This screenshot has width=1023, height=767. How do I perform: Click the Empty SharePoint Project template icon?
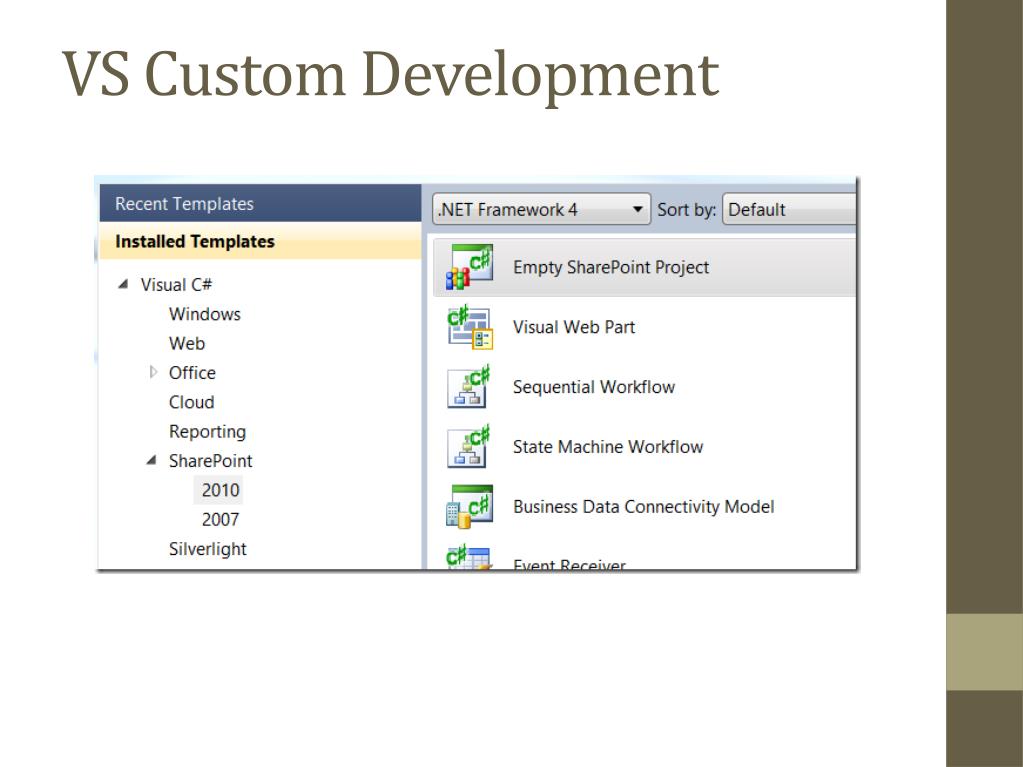point(469,267)
